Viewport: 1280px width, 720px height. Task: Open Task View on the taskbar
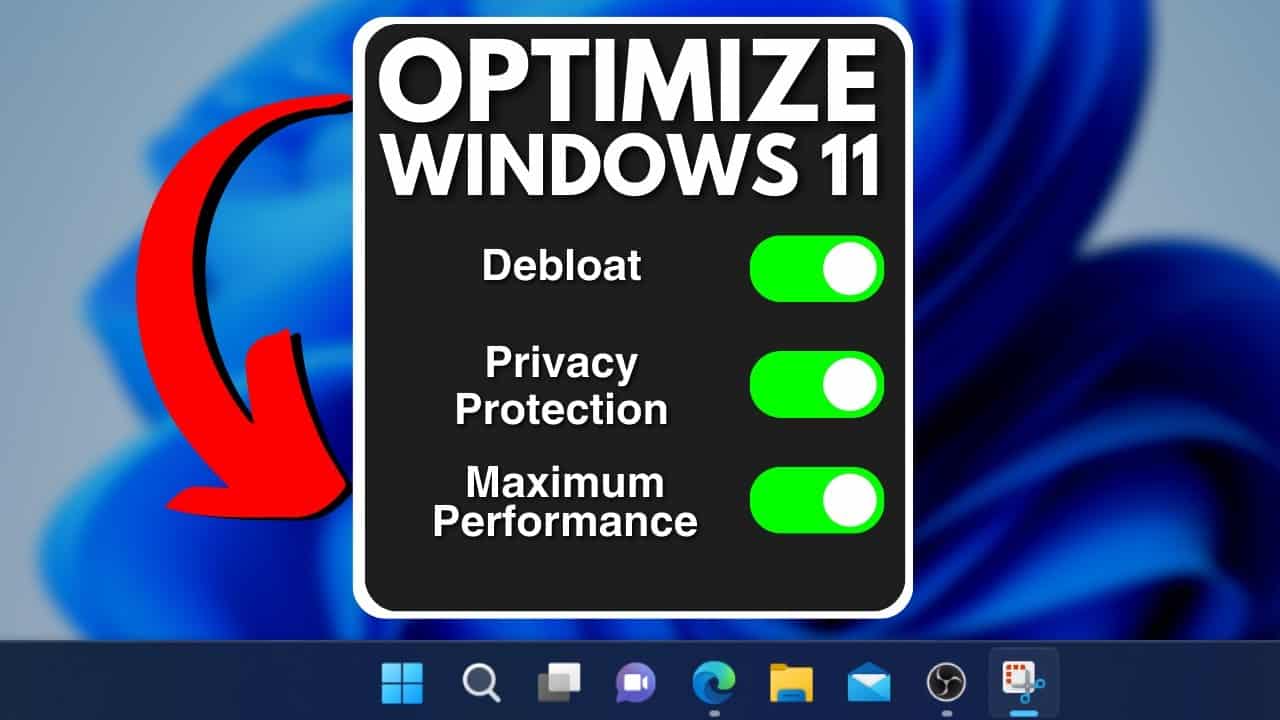[558, 684]
